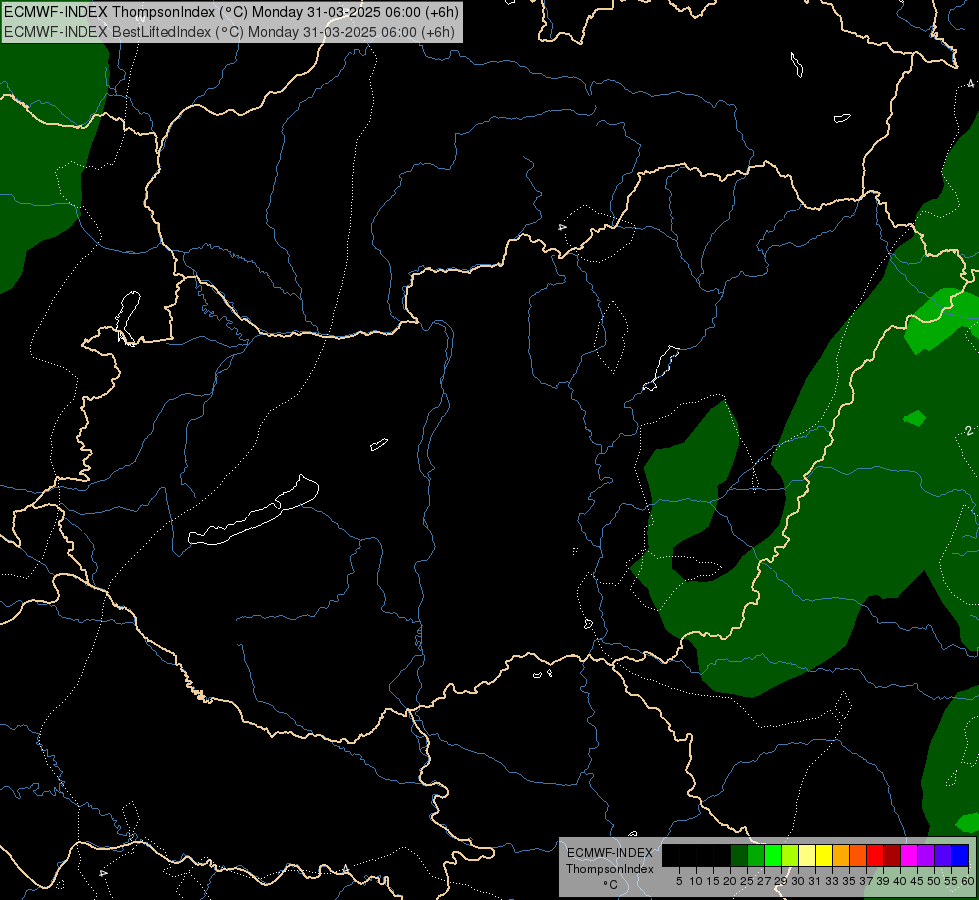979x900 pixels.
Task: Select the blue legend swatch (55-60)
Action: pos(960,856)
